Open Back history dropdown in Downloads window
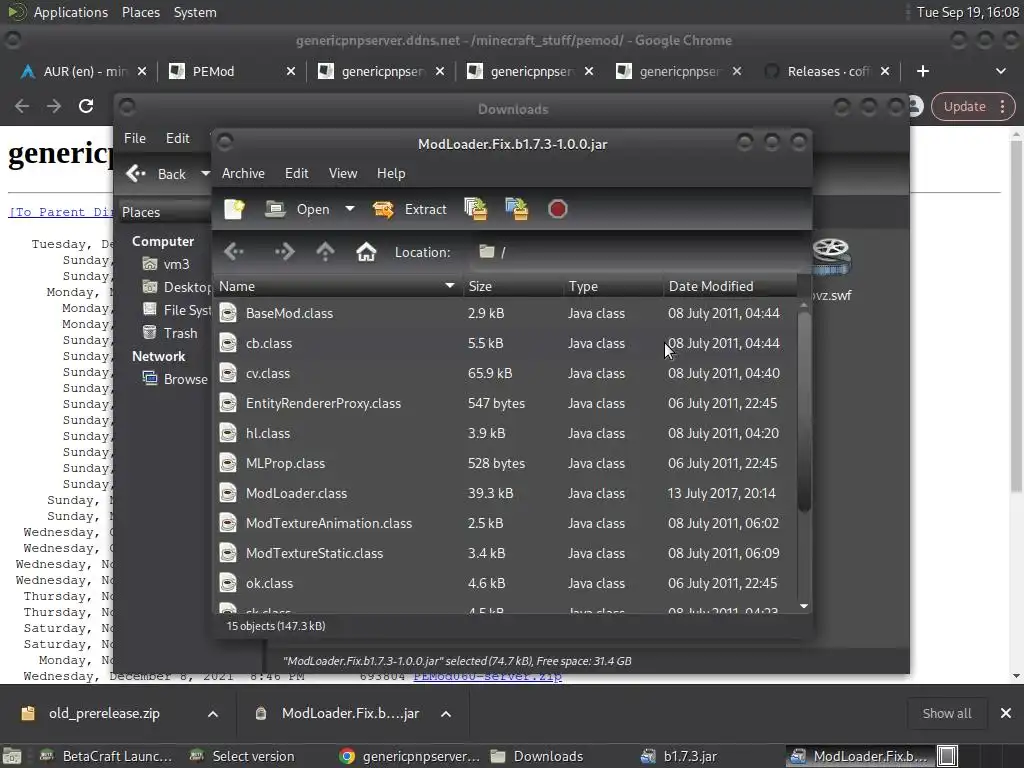 [x=205, y=174]
